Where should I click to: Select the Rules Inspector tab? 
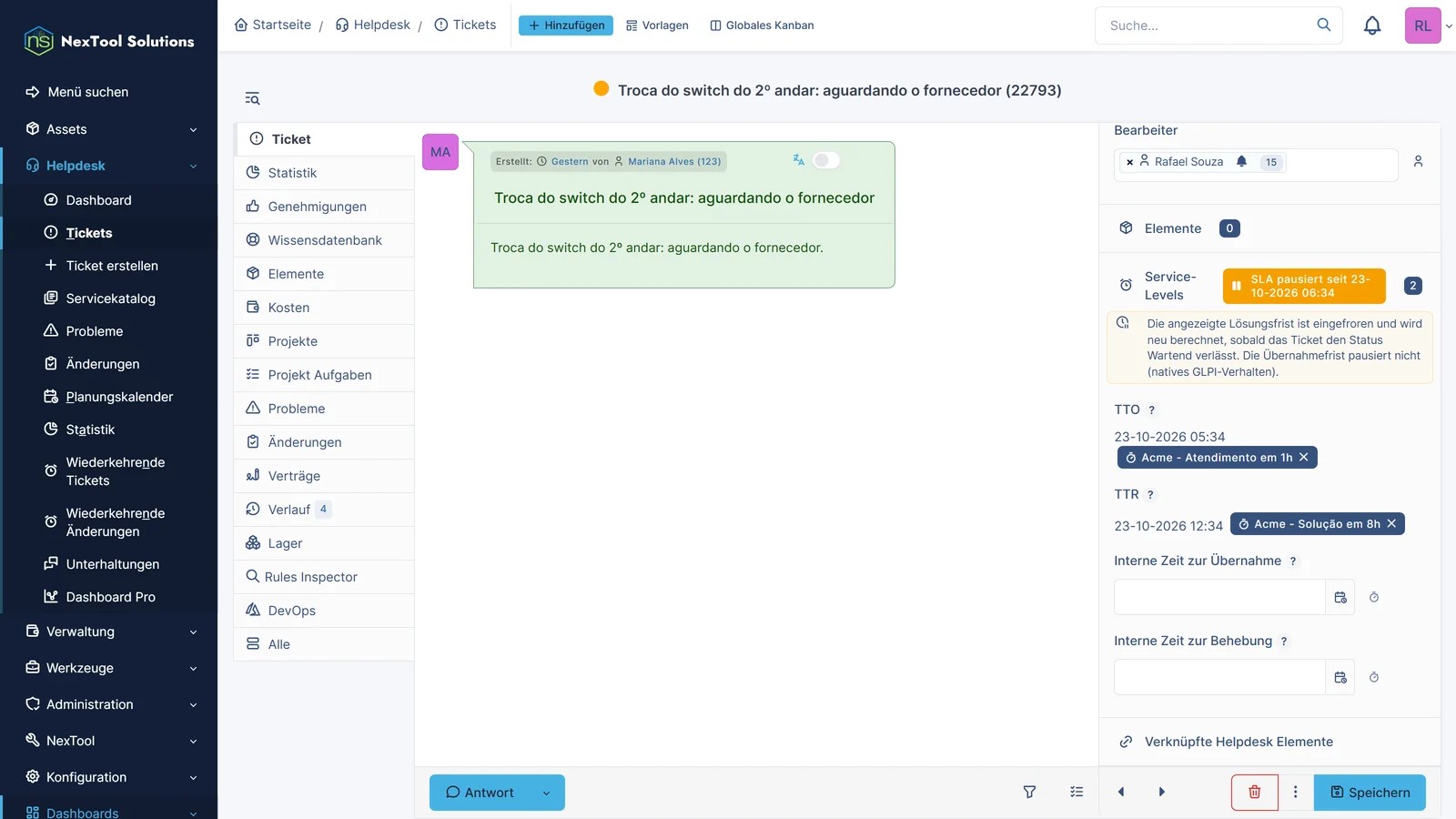coord(324,577)
